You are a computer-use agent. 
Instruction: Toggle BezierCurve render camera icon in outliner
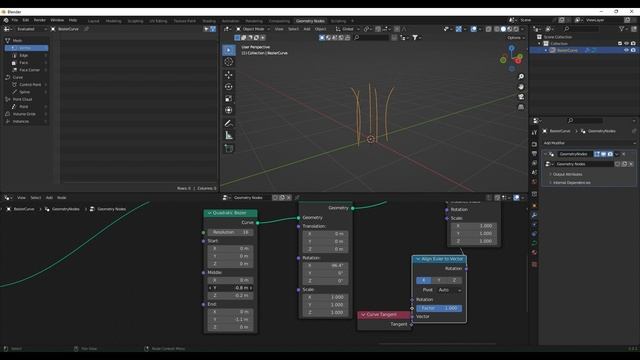point(633,50)
